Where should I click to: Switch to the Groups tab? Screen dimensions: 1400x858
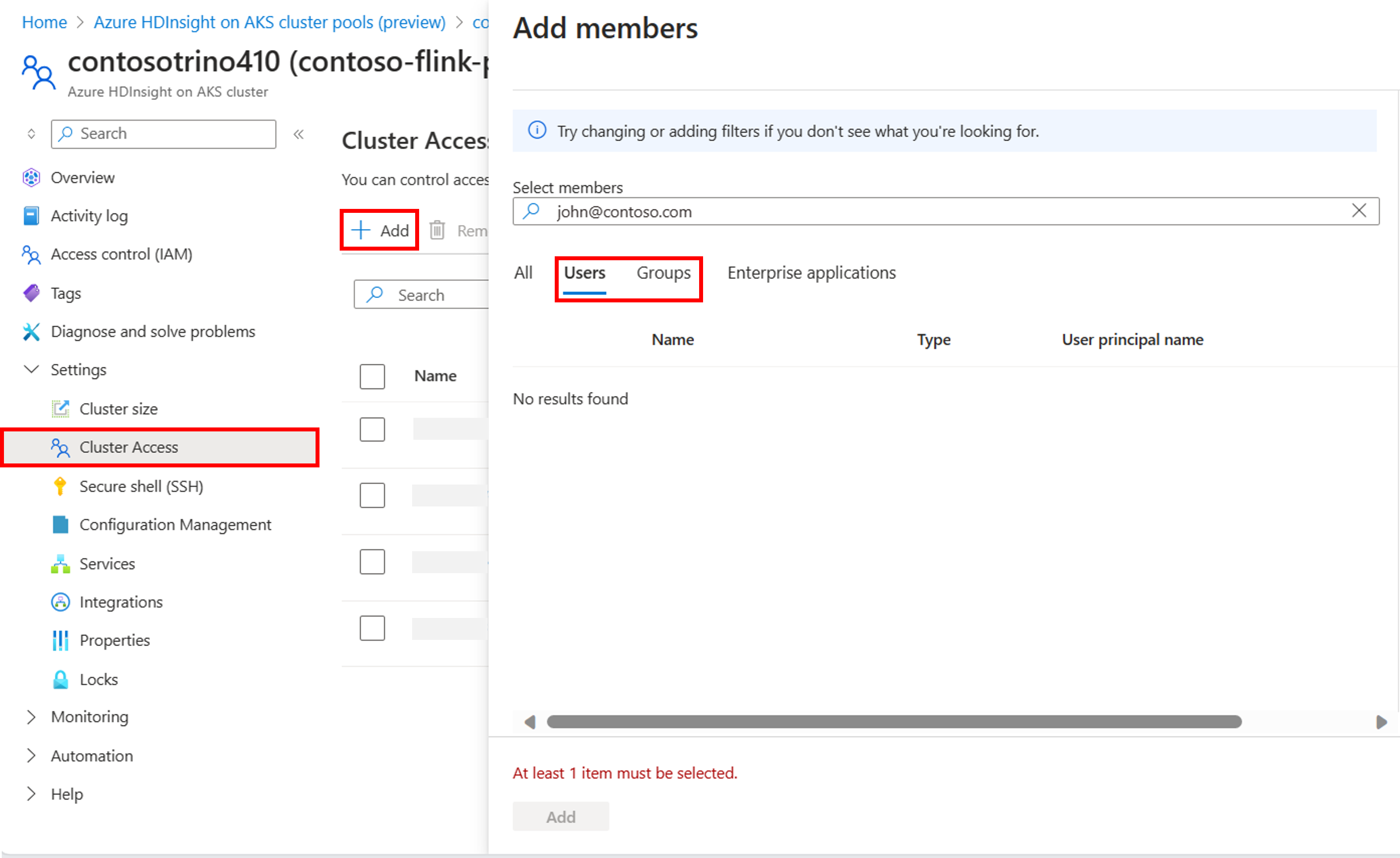[x=663, y=273]
